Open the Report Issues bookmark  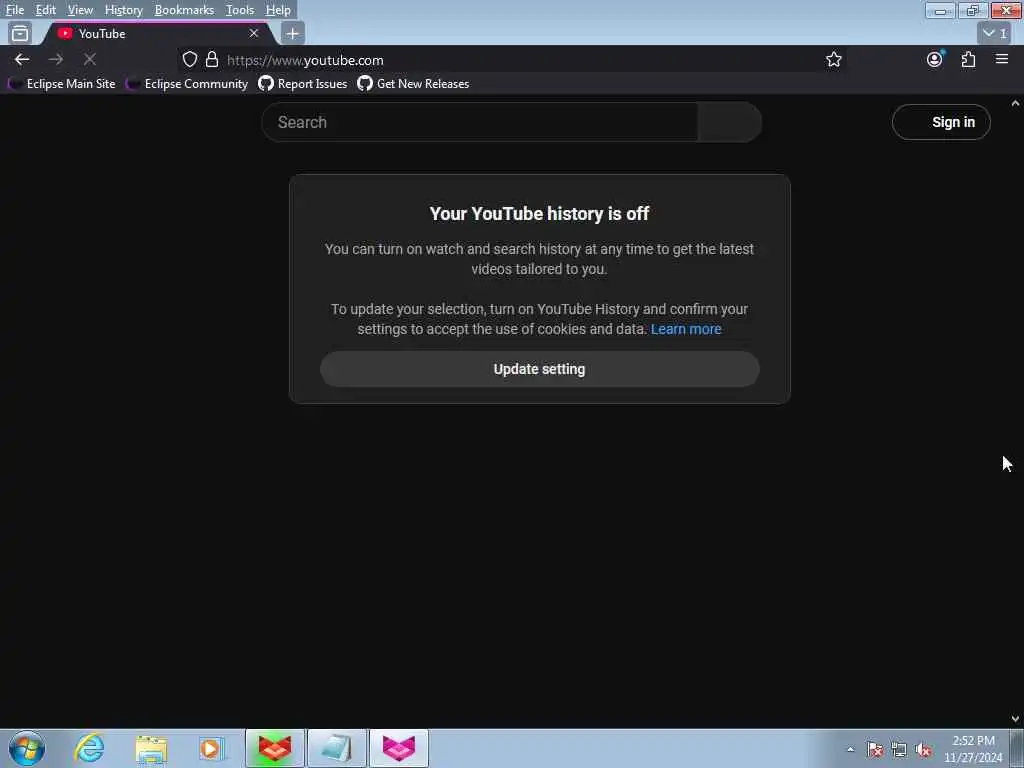(x=303, y=84)
